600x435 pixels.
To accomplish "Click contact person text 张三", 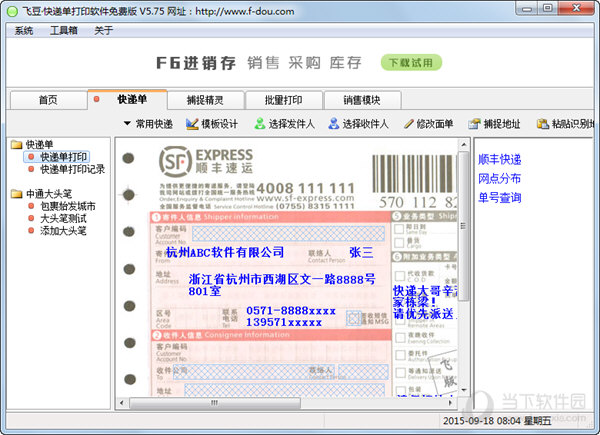I will pos(361,252).
